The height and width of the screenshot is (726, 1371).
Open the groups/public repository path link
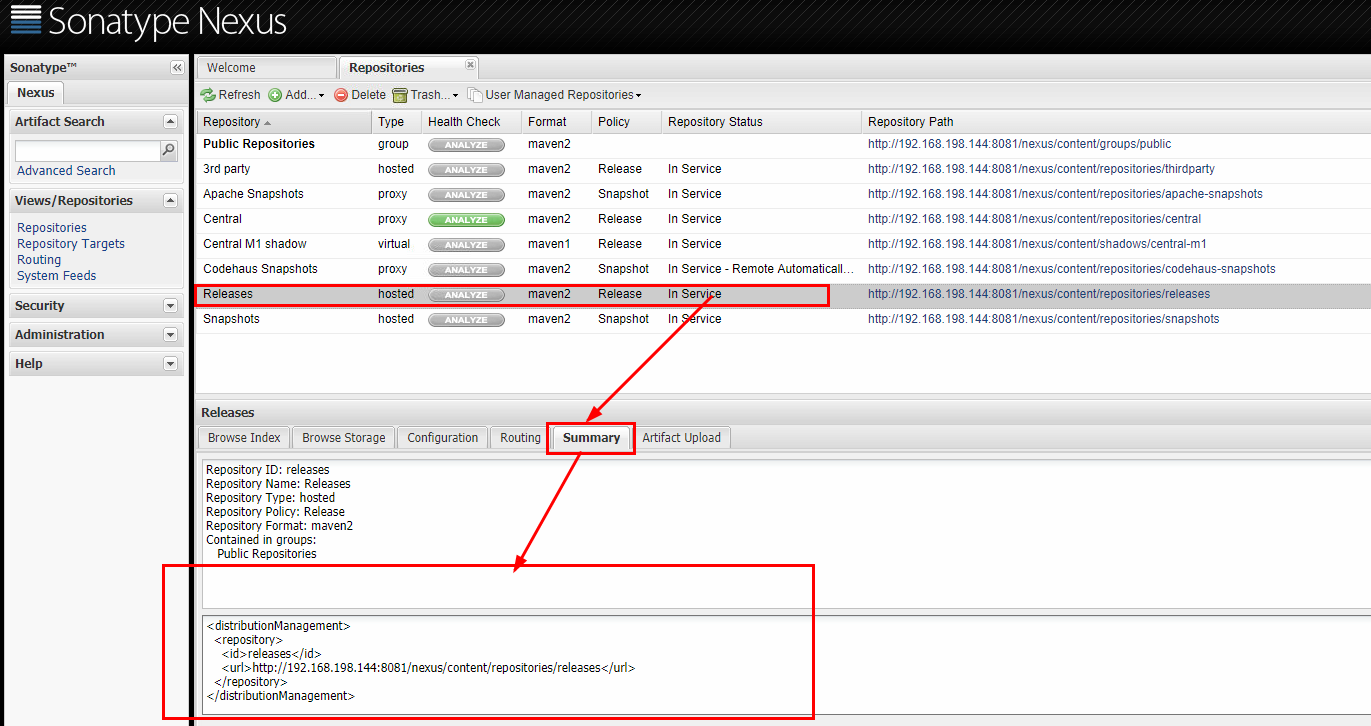point(1019,144)
